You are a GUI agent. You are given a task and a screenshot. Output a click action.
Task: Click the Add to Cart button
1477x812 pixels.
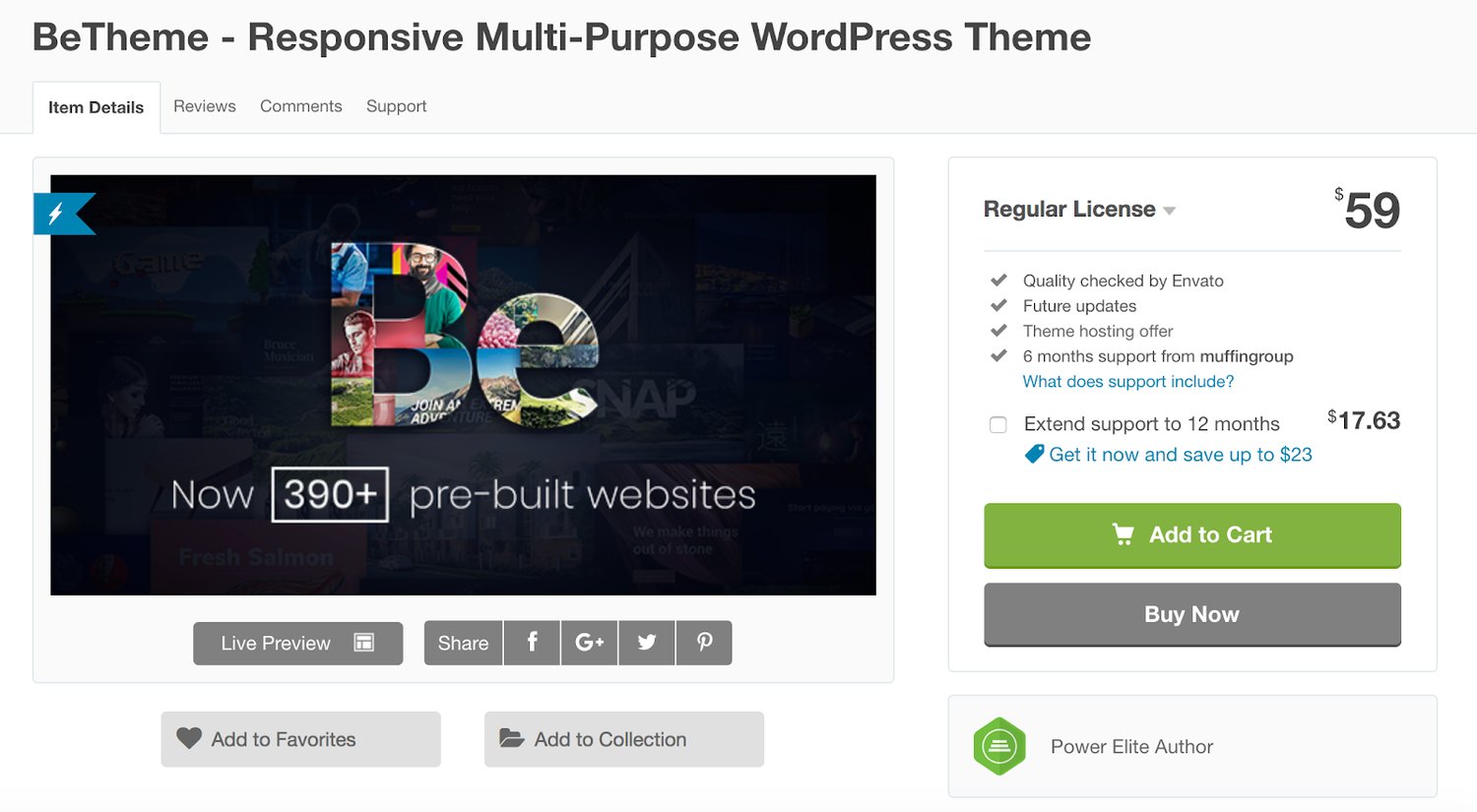click(1192, 535)
